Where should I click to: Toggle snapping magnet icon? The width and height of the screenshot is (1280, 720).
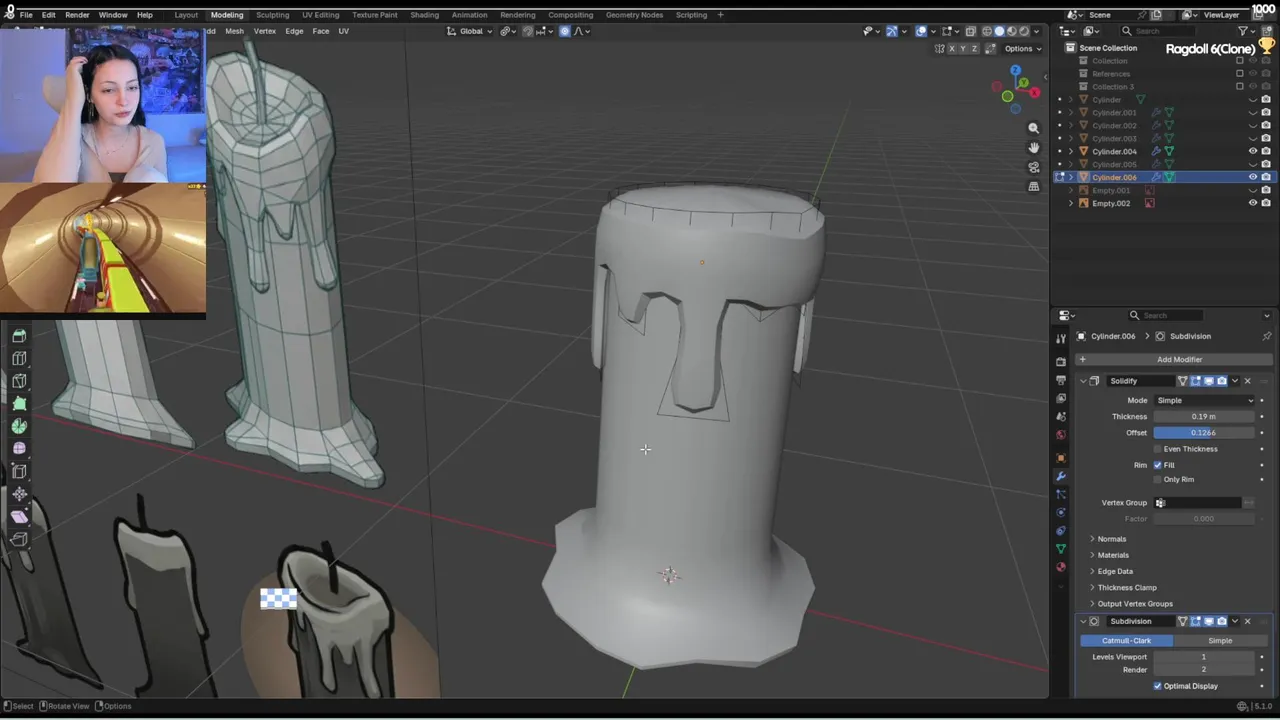click(x=528, y=31)
